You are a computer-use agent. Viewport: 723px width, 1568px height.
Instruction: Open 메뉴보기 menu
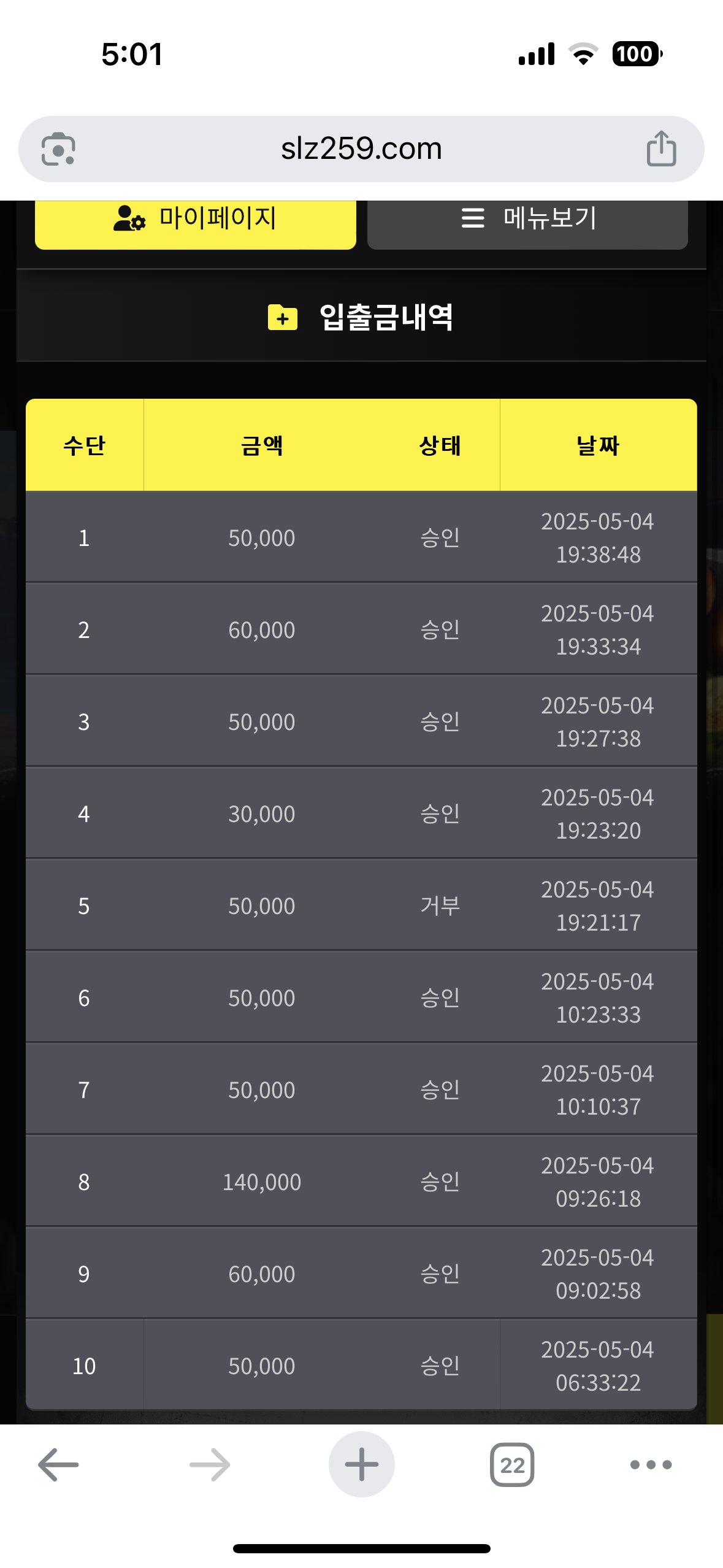[x=527, y=219]
